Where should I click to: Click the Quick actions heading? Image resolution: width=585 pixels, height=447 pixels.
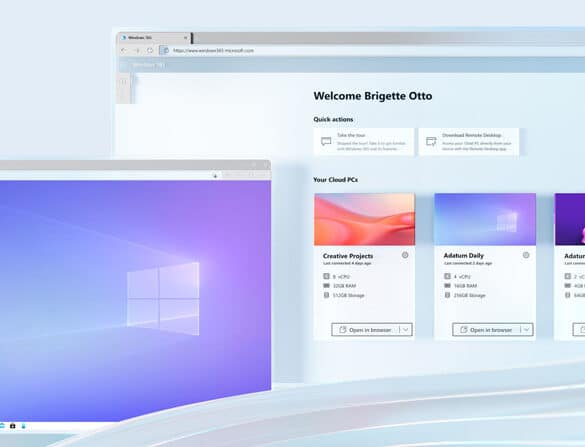pos(333,119)
